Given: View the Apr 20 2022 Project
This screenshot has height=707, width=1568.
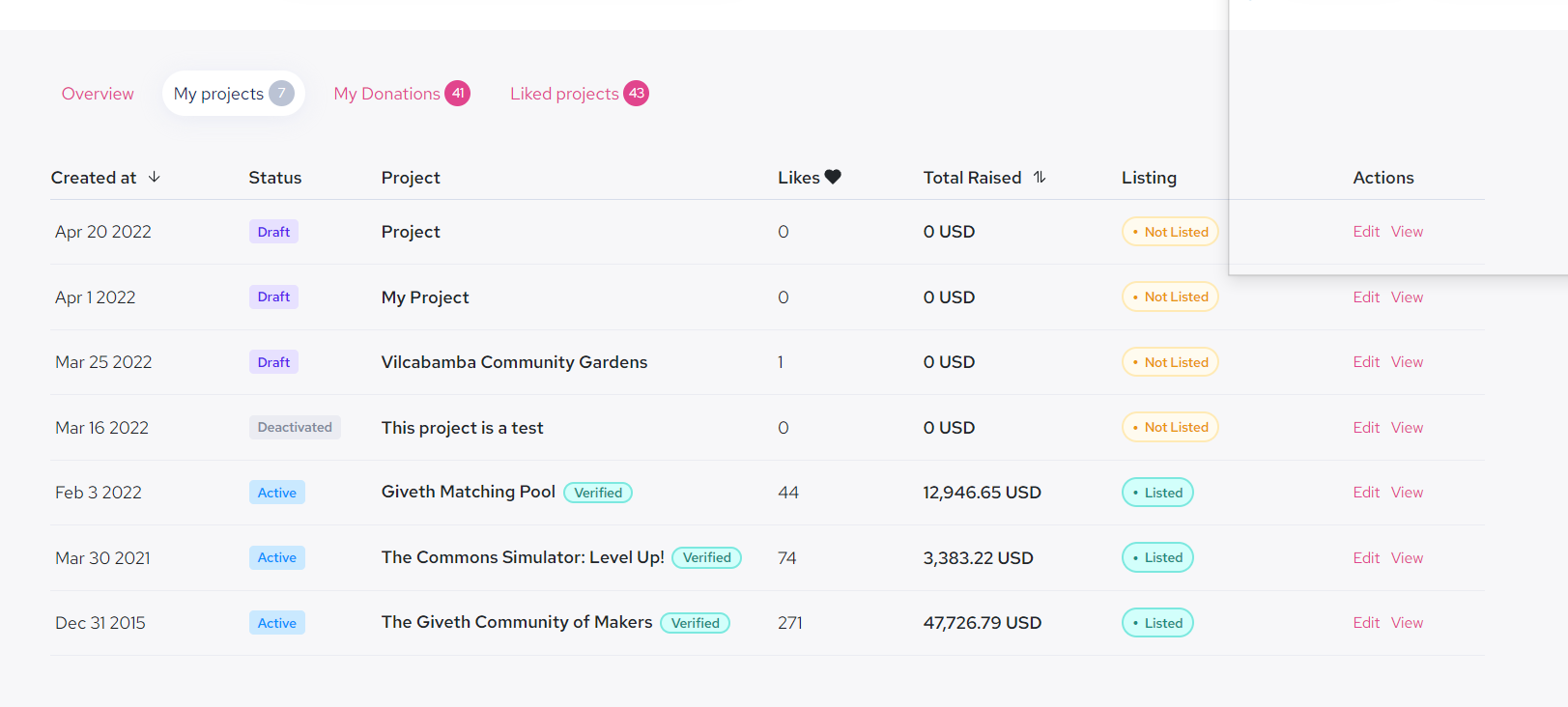Looking at the screenshot, I should click(1407, 232).
